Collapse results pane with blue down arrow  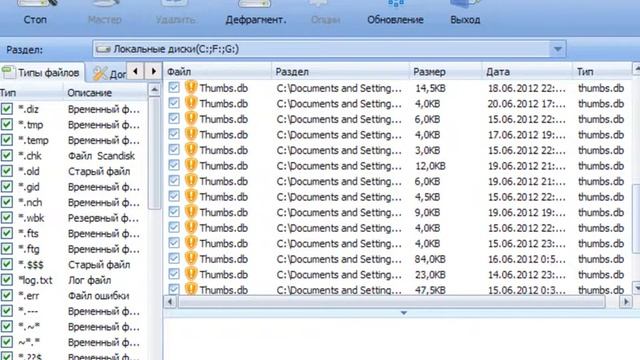click(404, 313)
